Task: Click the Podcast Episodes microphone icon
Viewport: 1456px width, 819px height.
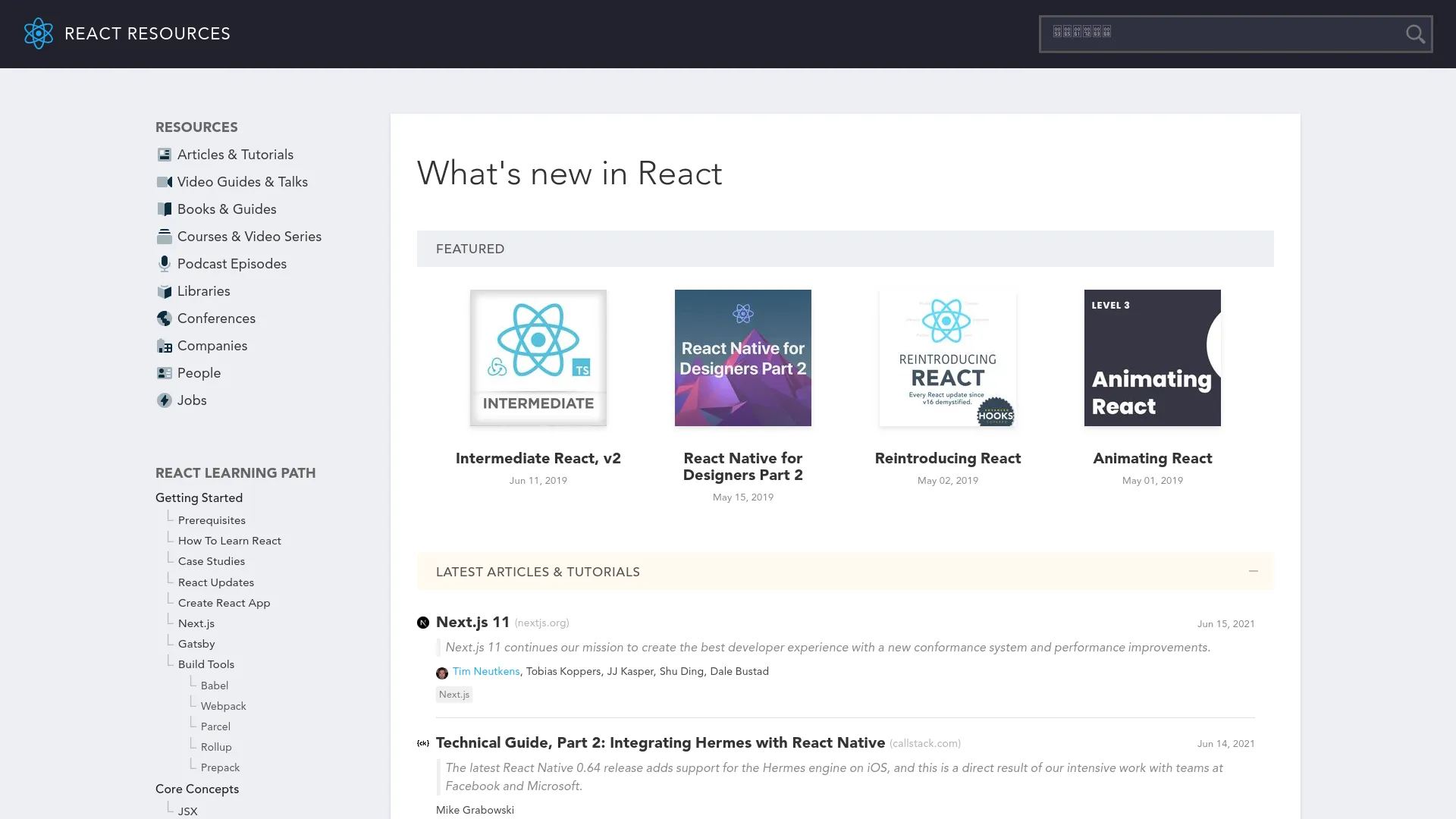Action: coord(164,264)
